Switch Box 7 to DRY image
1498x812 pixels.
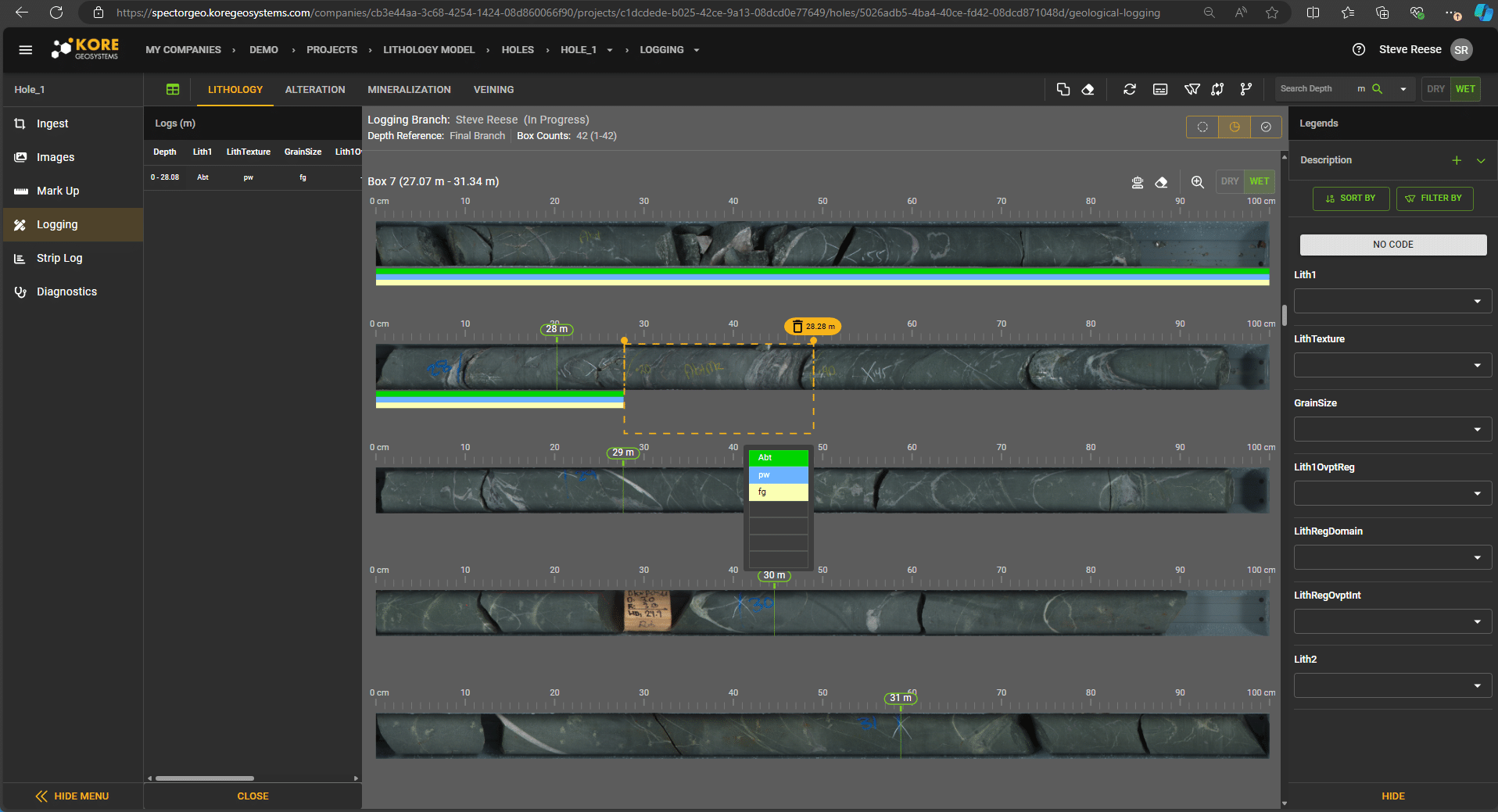(x=1230, y=181)
